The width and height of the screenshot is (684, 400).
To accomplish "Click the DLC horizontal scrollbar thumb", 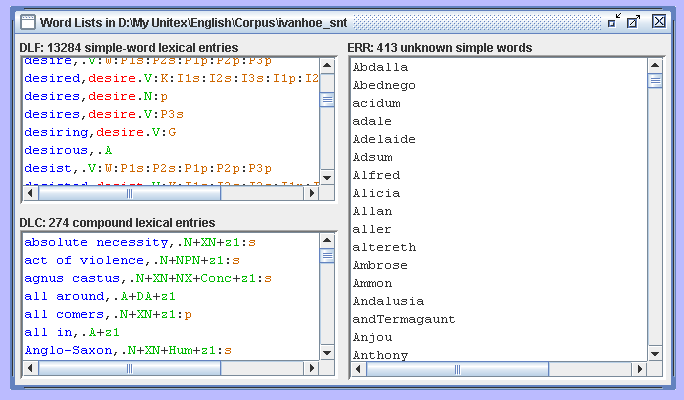I will (x=130, y=368).
